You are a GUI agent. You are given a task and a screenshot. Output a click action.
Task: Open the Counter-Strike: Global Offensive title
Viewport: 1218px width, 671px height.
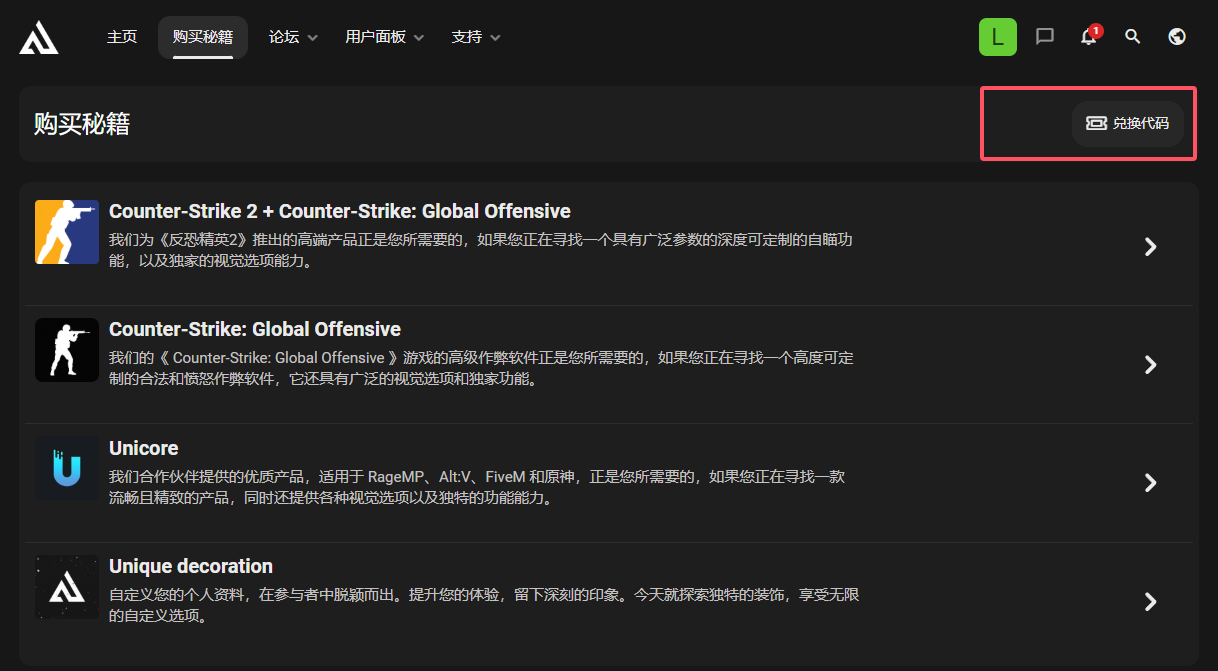pyautogui.click(x=254, y=329)
